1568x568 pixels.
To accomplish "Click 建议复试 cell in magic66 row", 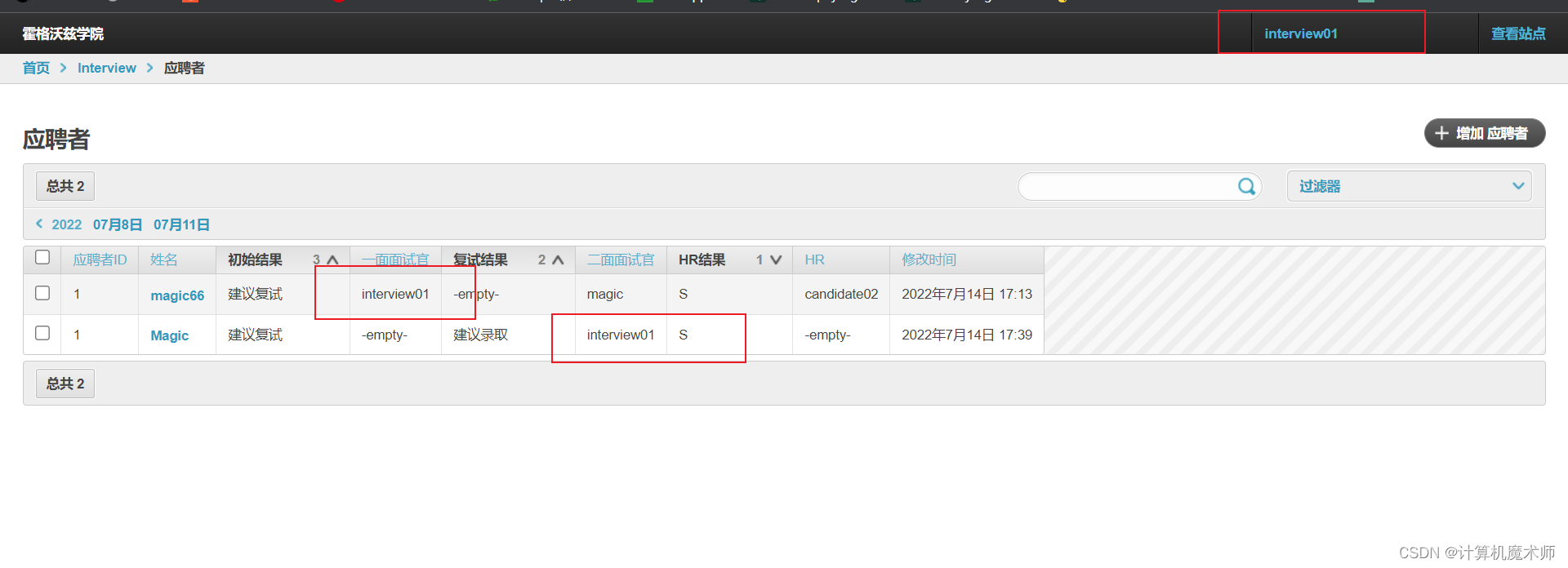I will [x=255, y=294].
